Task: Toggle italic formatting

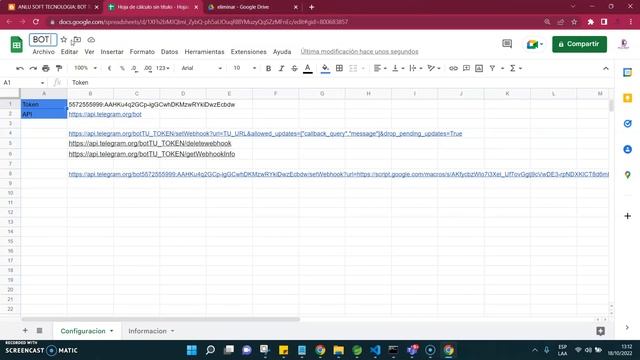Action: [x=281, y=69]
